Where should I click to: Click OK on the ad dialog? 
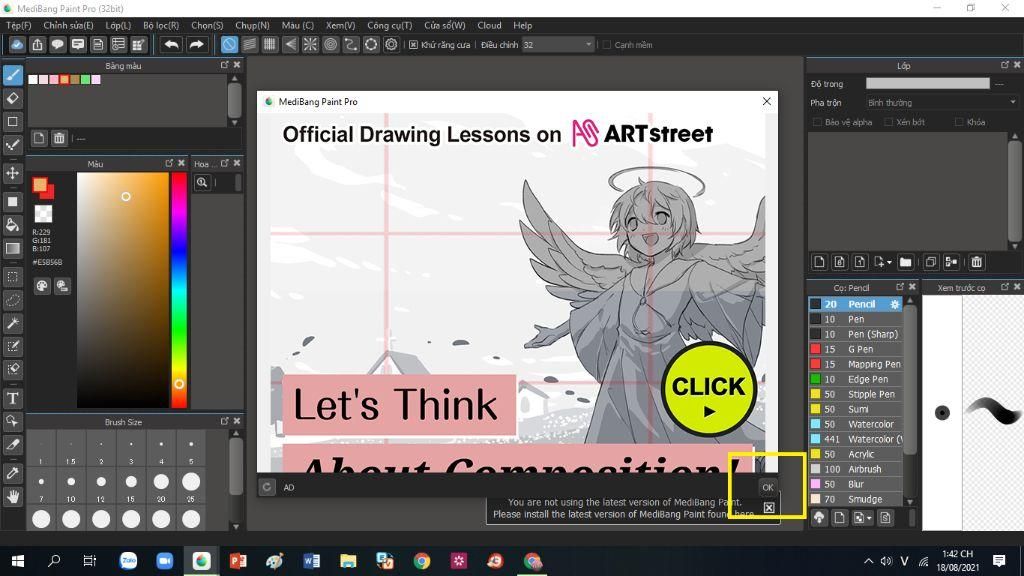(x=767, y=487)
